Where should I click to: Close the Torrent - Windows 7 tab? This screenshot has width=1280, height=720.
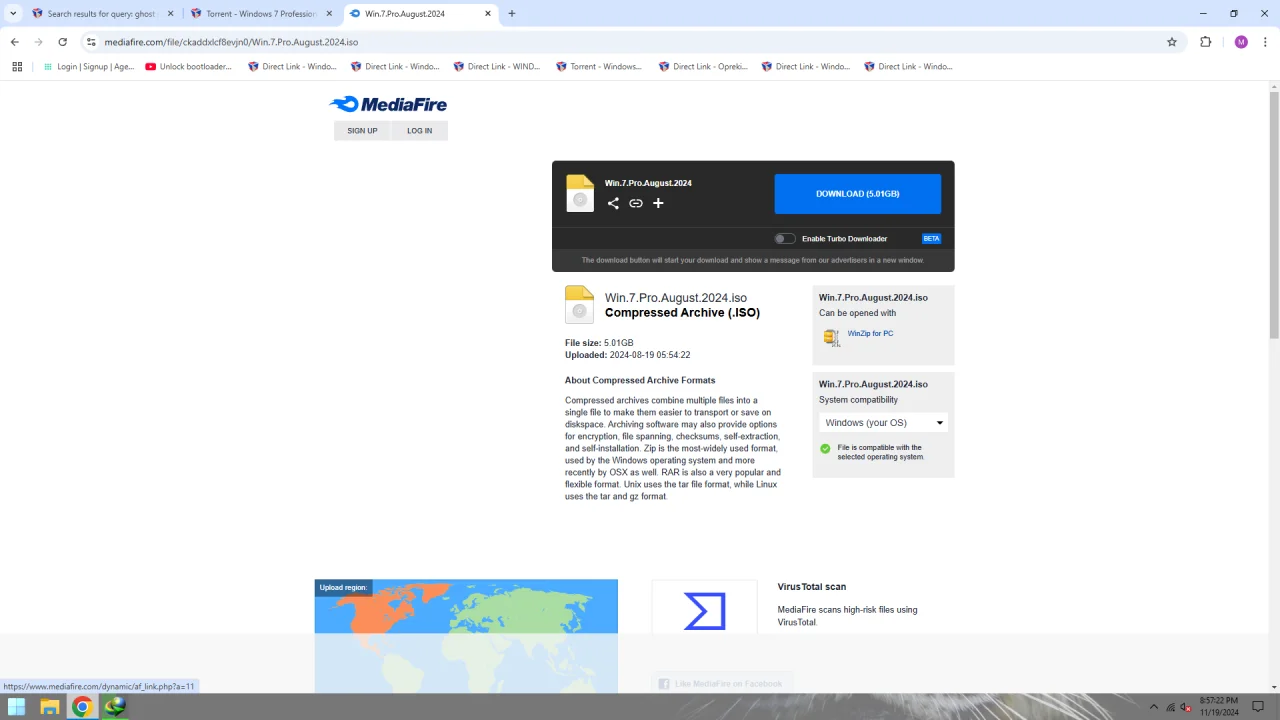(330, 14)
